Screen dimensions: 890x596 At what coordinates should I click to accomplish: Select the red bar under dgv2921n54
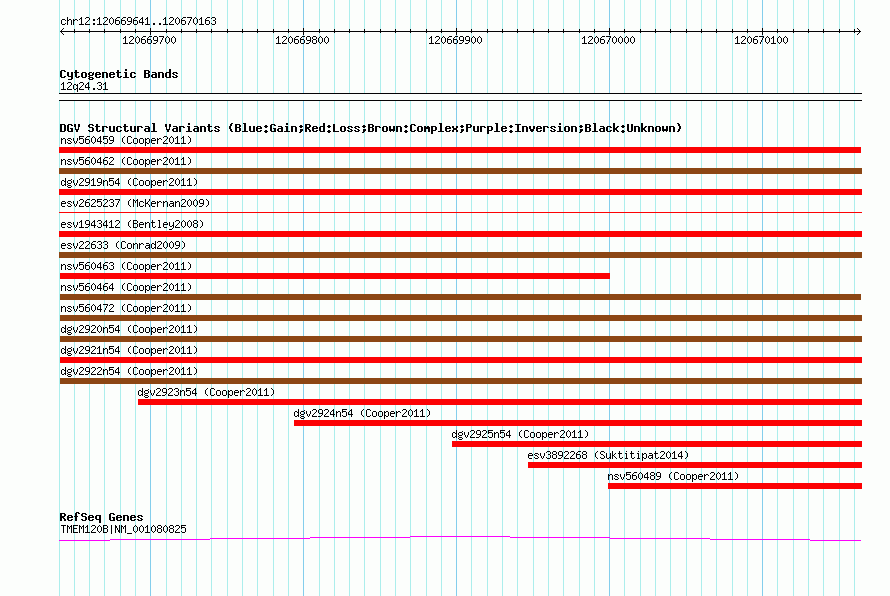click(x=460, y=360)
